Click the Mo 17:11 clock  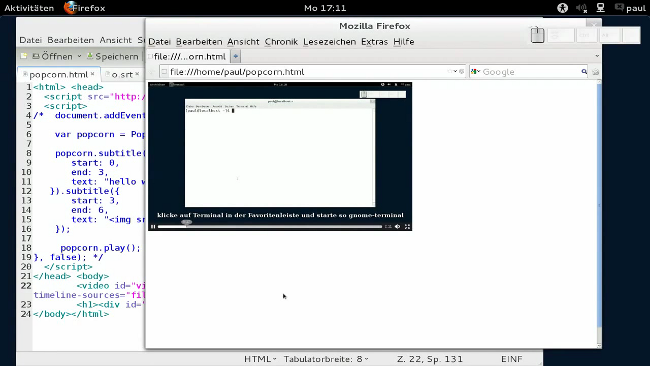pyautogui.click(x=325, y=8)
